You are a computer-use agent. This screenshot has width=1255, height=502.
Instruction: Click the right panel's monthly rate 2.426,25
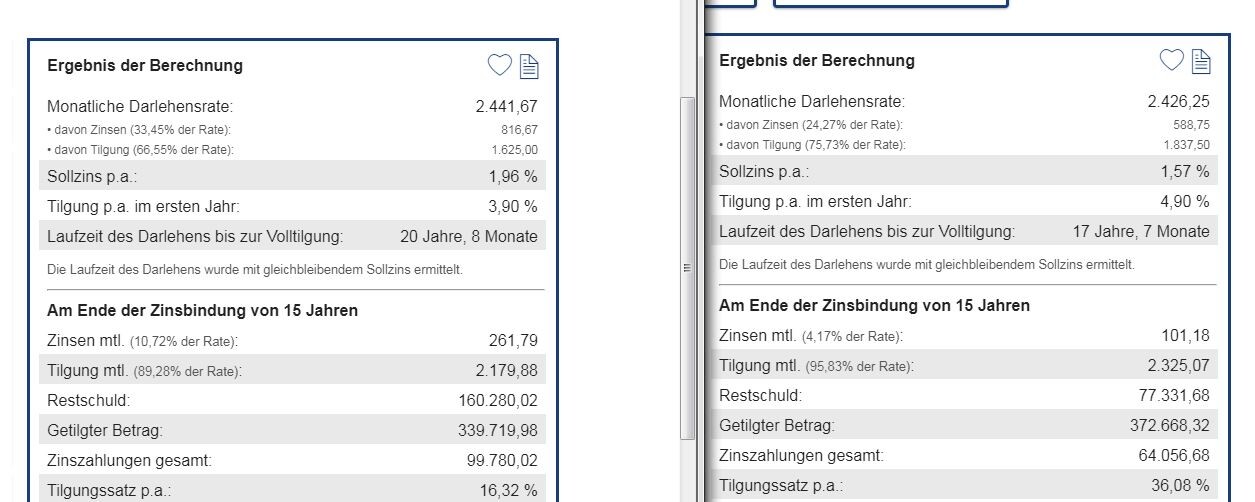[1178, 101]
